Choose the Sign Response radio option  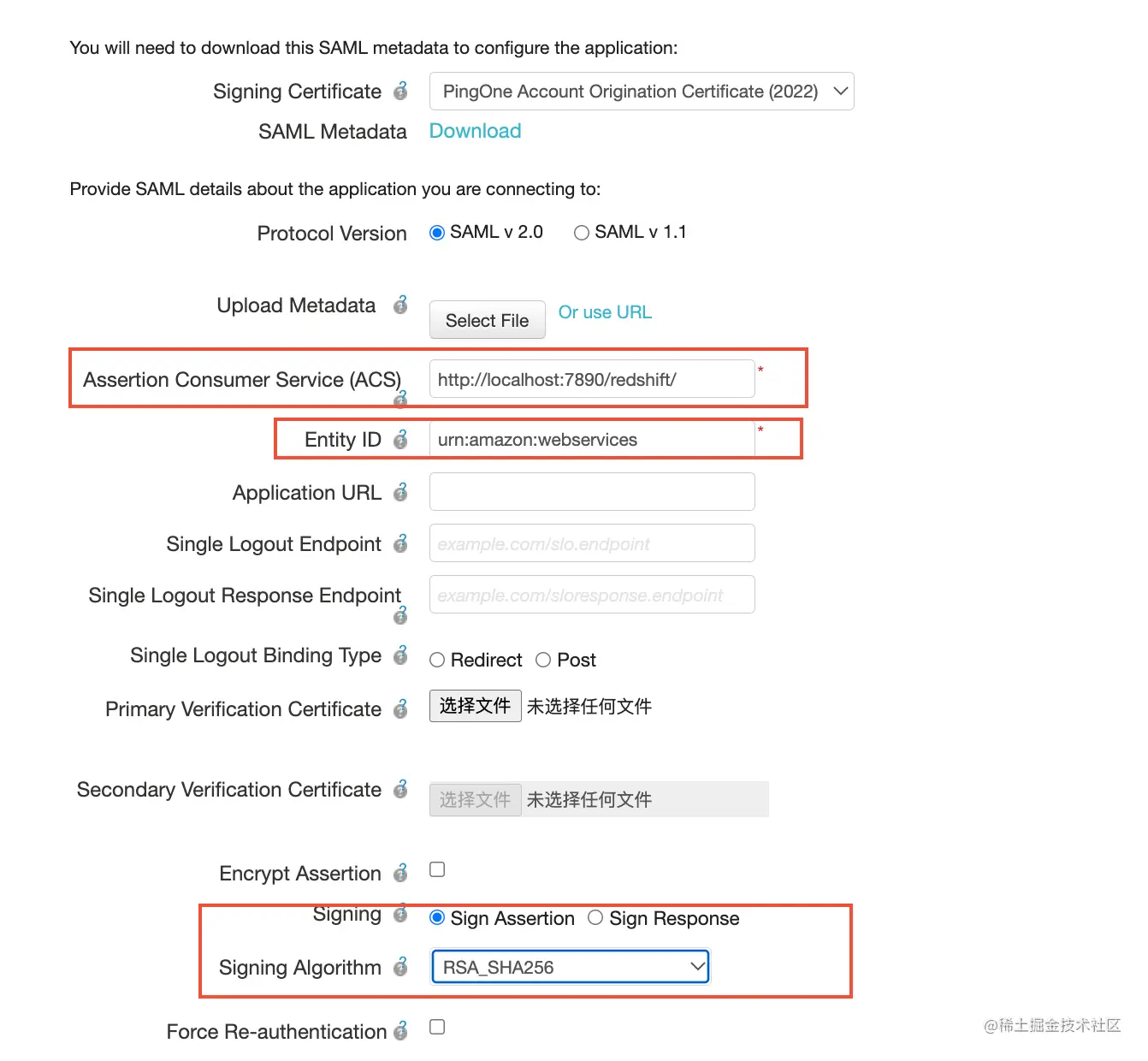595,918
